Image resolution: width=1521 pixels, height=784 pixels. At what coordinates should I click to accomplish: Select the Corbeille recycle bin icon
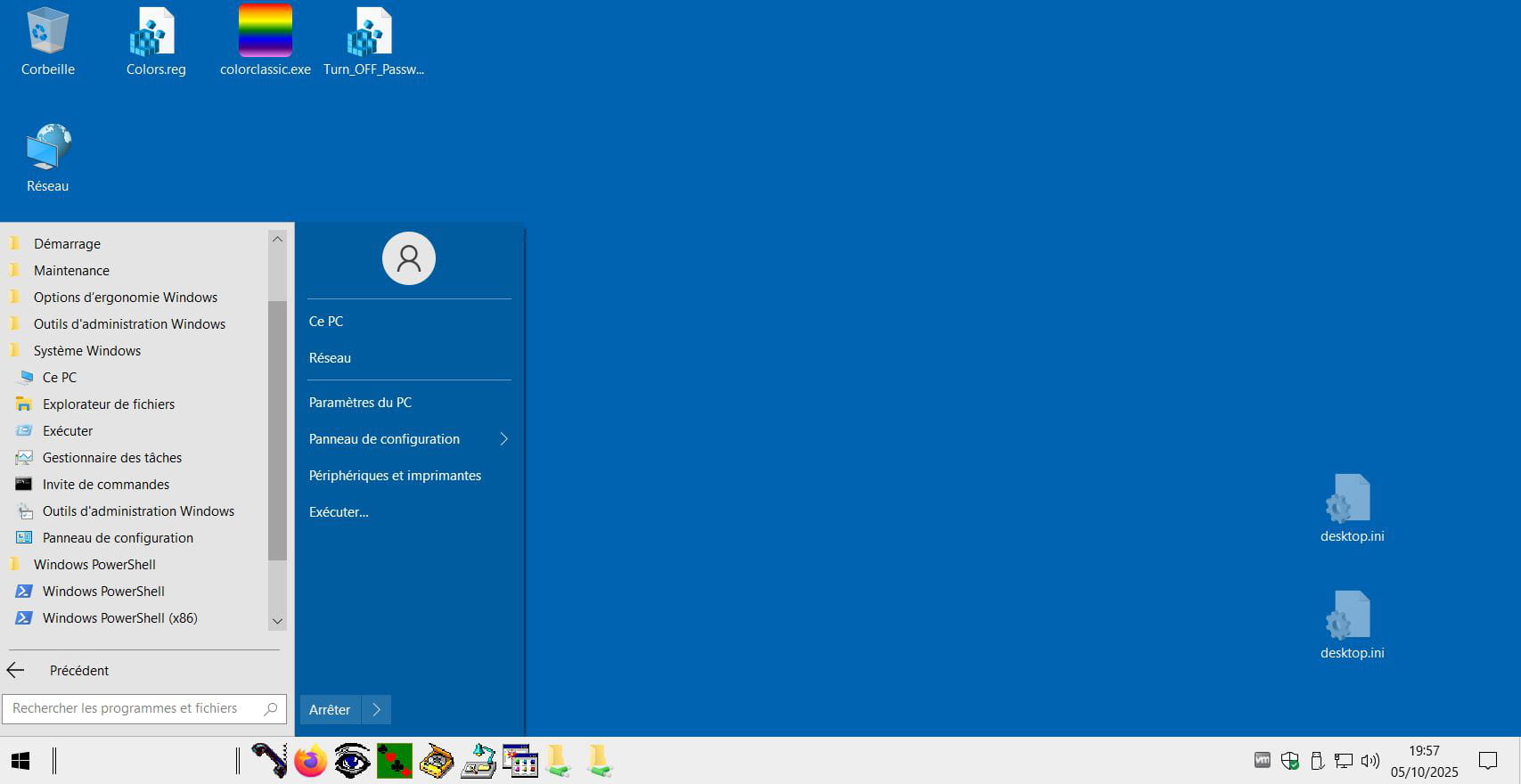tap(47, 42)
